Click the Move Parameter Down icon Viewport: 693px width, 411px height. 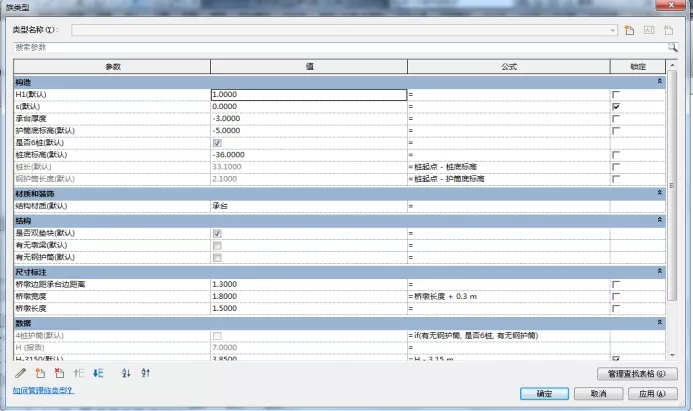[98, 373]
